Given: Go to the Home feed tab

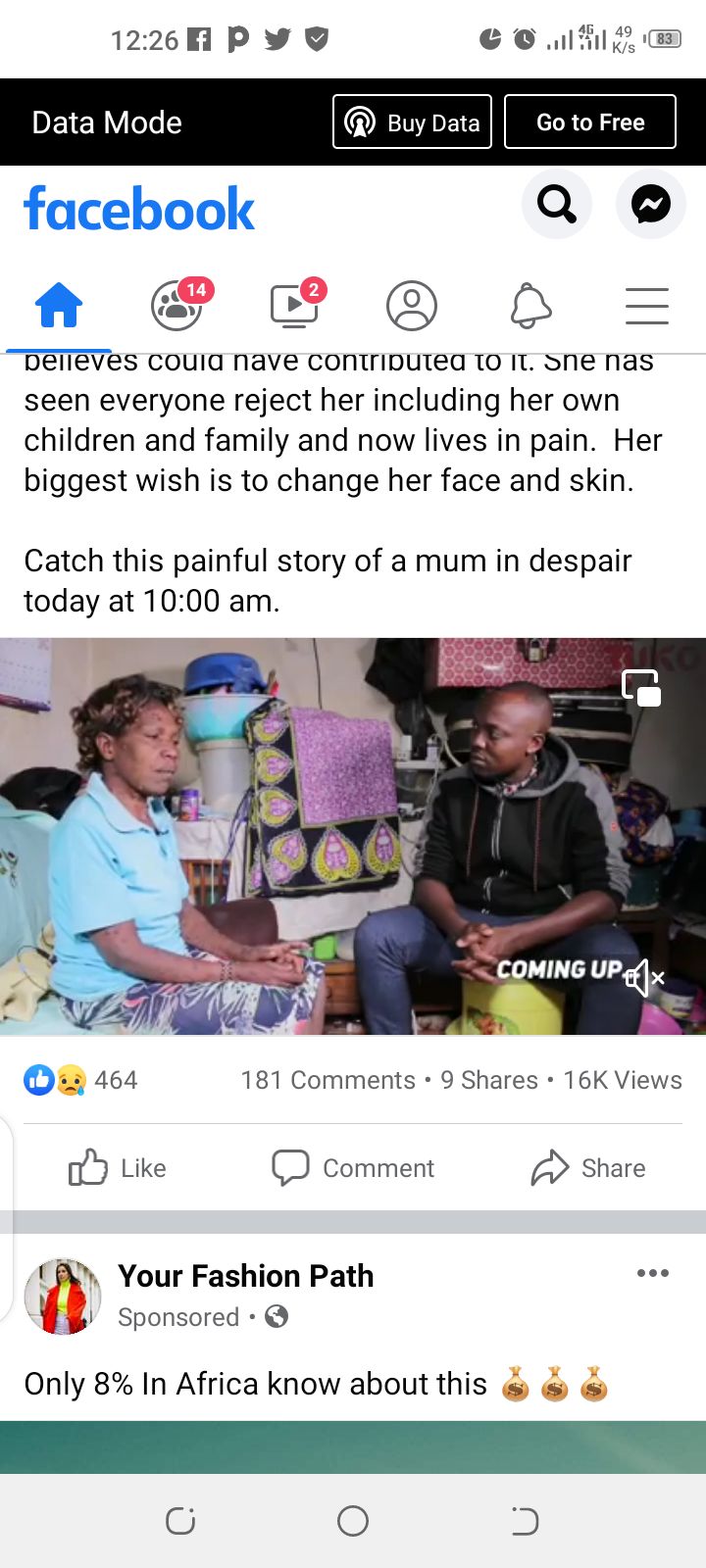Looking at the screenshot, I should tap(59, 305).
